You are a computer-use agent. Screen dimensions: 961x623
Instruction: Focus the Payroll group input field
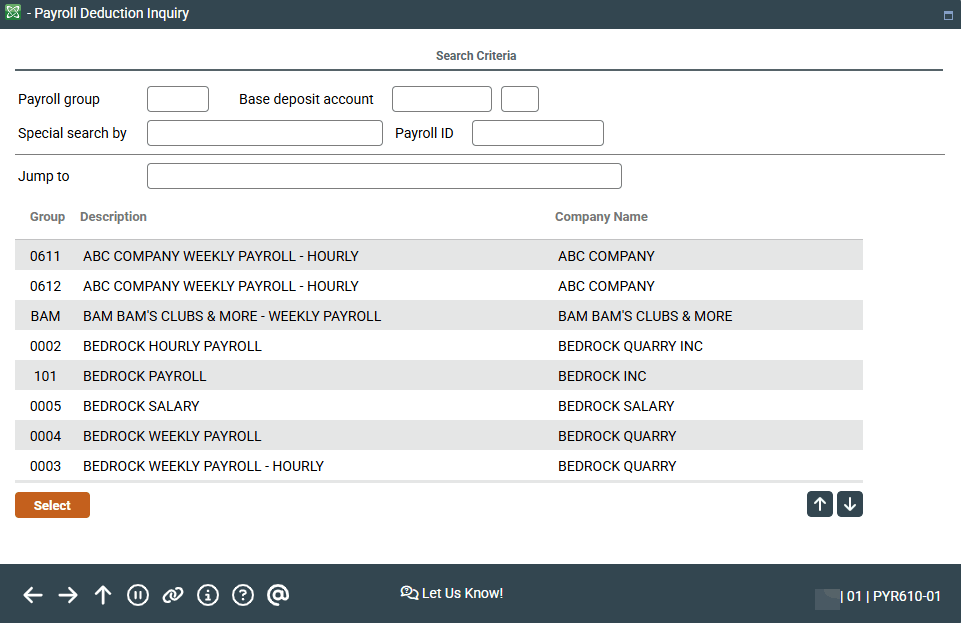tap(178, 99)
